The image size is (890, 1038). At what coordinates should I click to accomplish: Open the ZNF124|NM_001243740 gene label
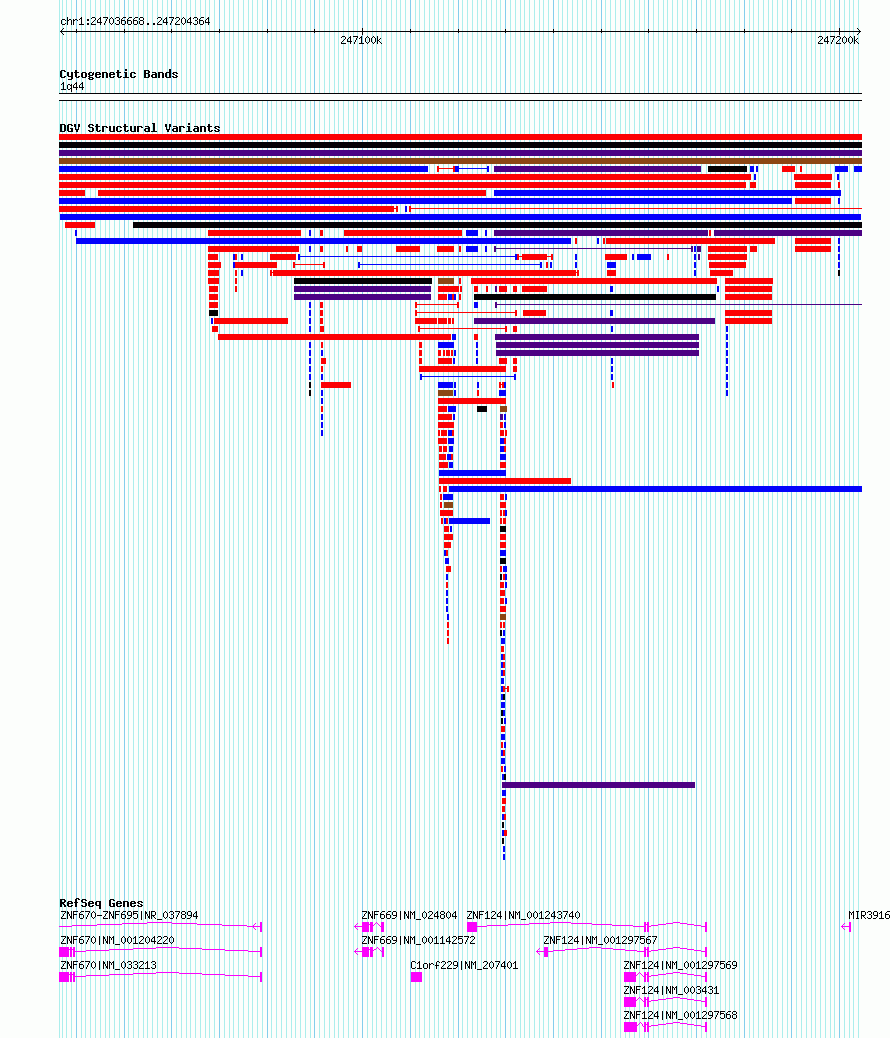point(523,916)
